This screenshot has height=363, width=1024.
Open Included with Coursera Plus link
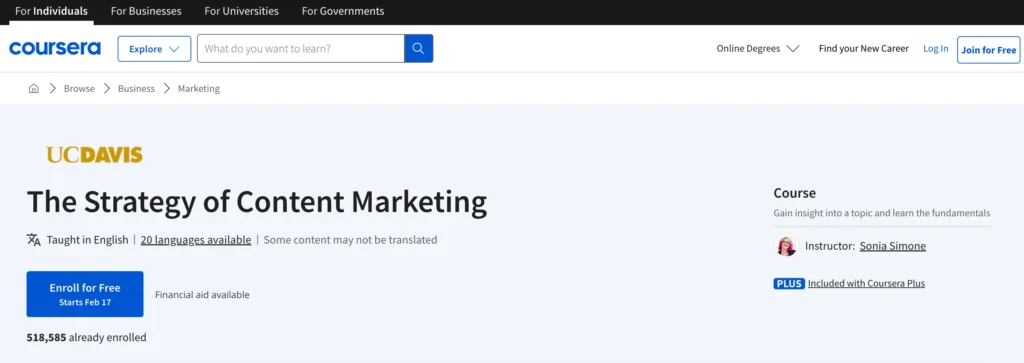tap(866, 283)
